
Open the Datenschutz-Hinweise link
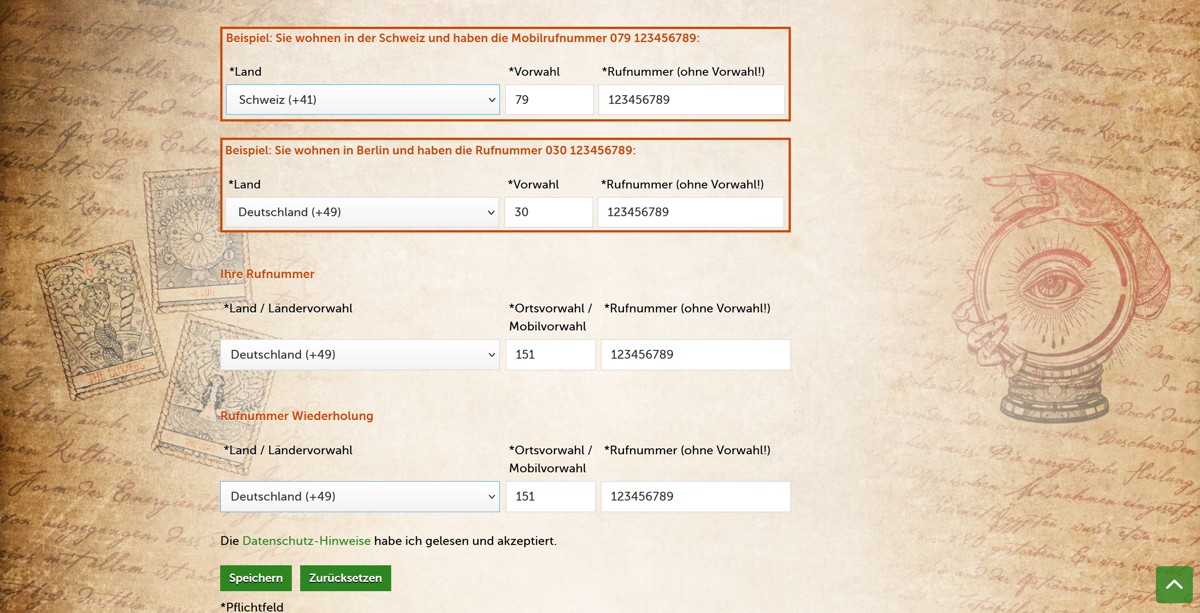(306, 541)
